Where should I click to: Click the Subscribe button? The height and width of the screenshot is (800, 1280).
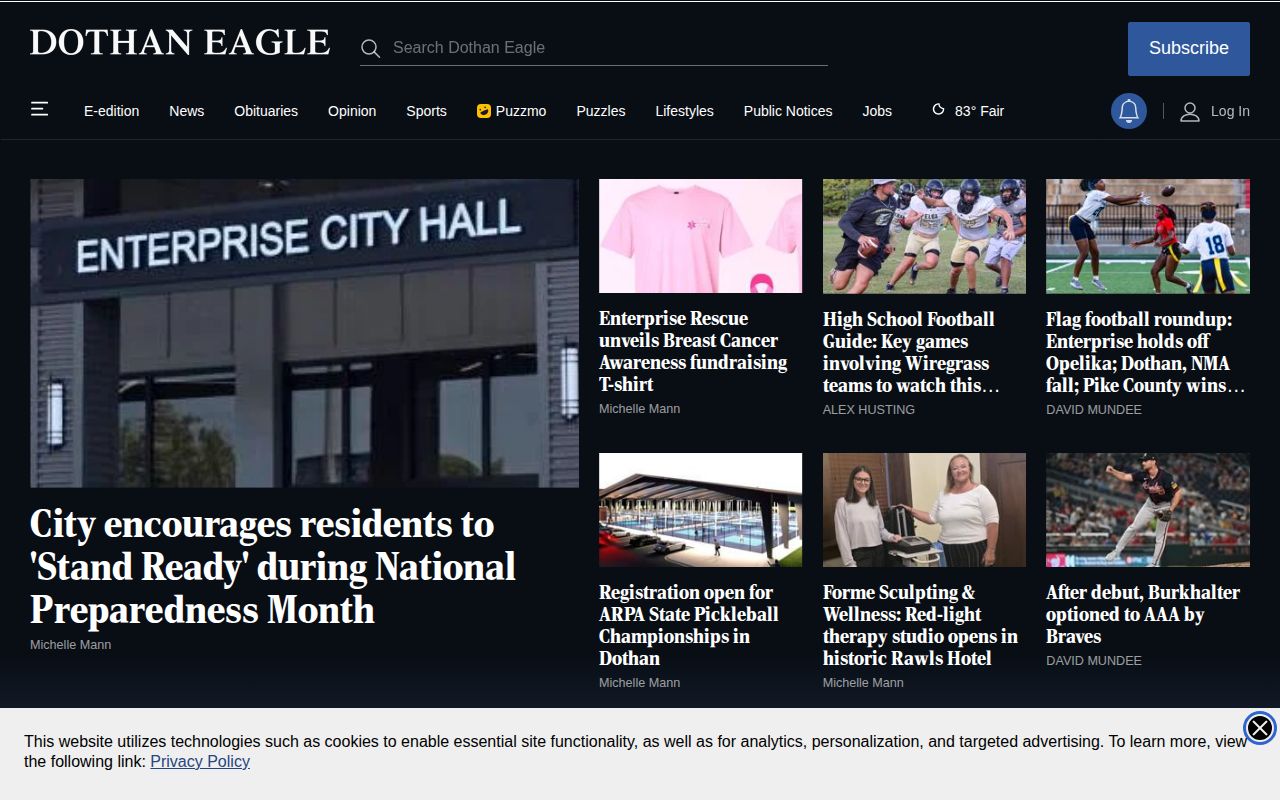[x=1189, y=49]
